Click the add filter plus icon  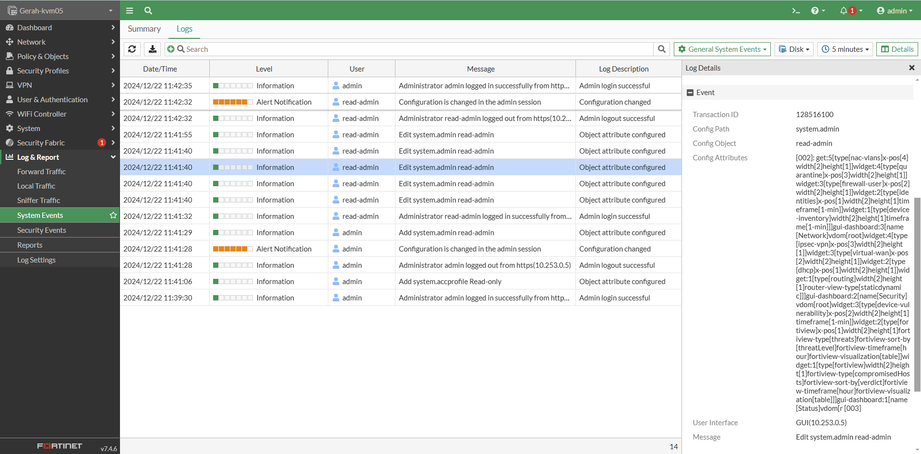(x=171, y=49)
